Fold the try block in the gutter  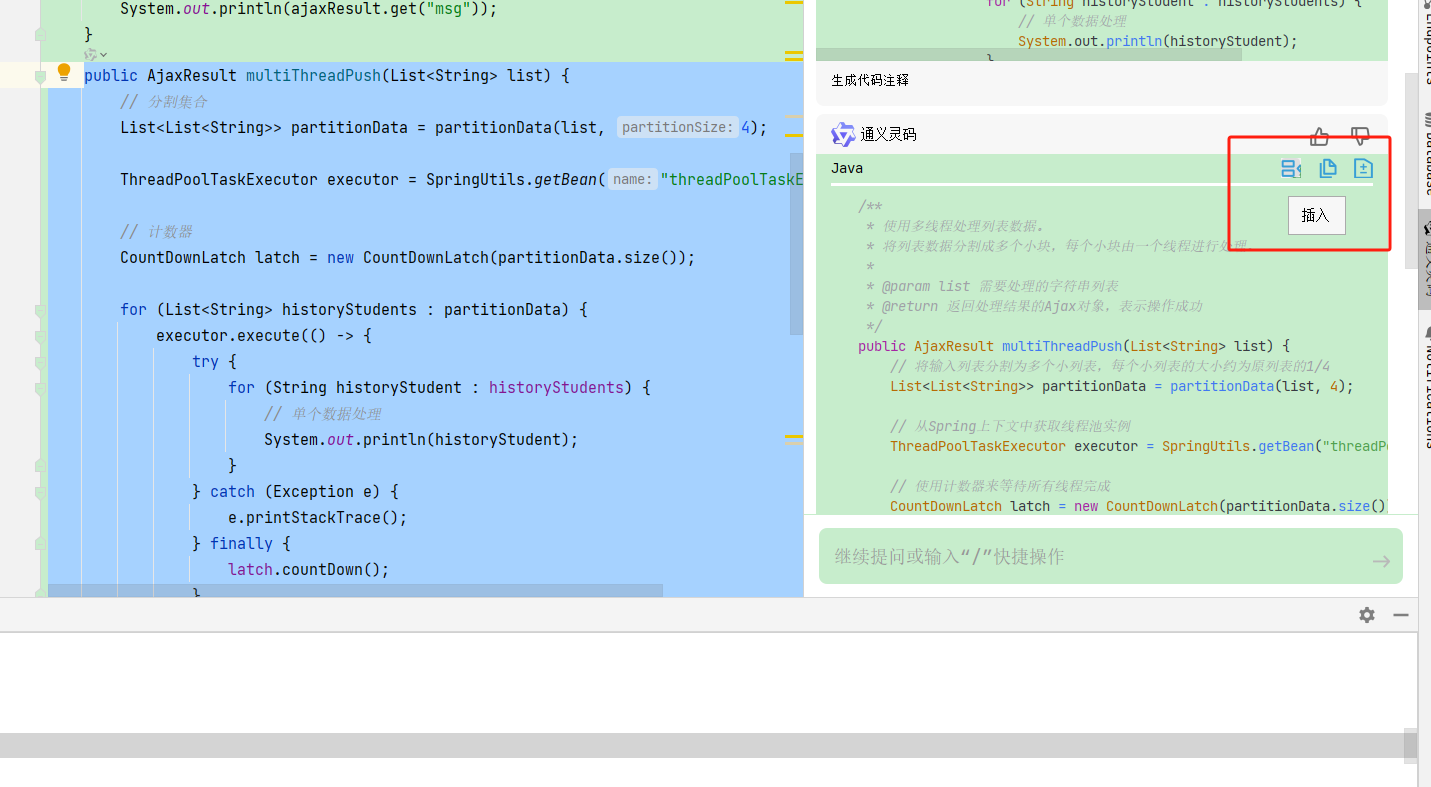tap(40, 362)
